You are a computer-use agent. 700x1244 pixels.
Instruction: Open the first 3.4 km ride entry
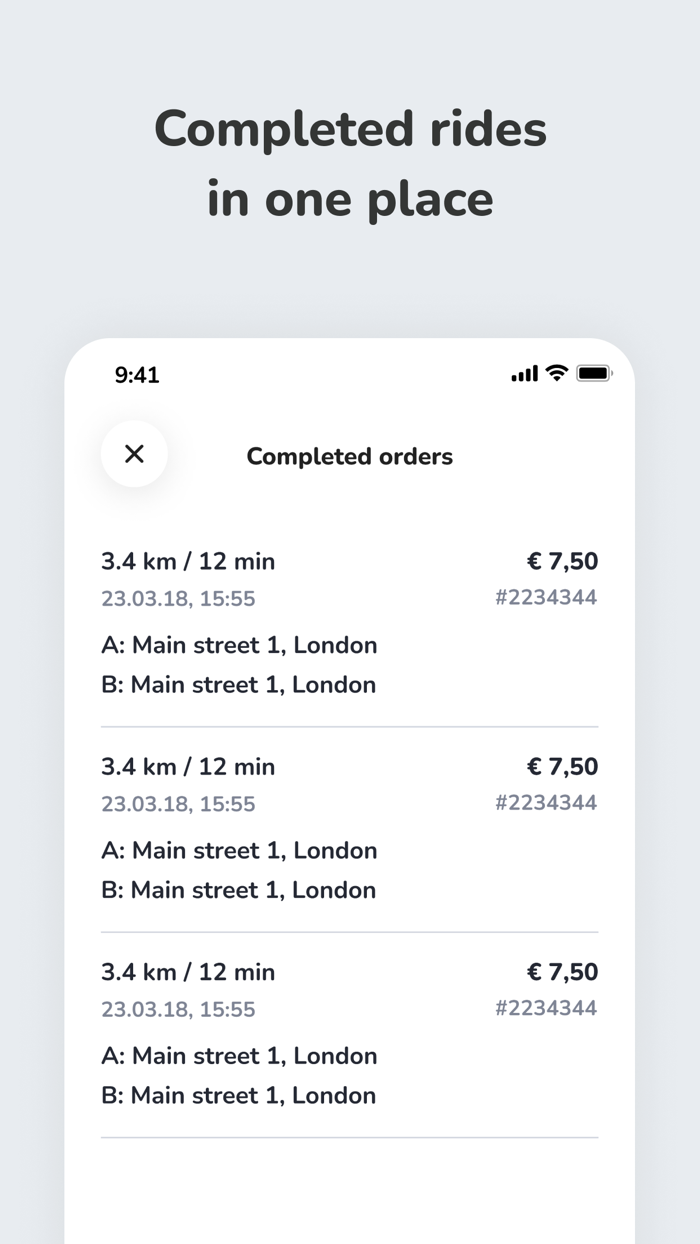(188, 561)
